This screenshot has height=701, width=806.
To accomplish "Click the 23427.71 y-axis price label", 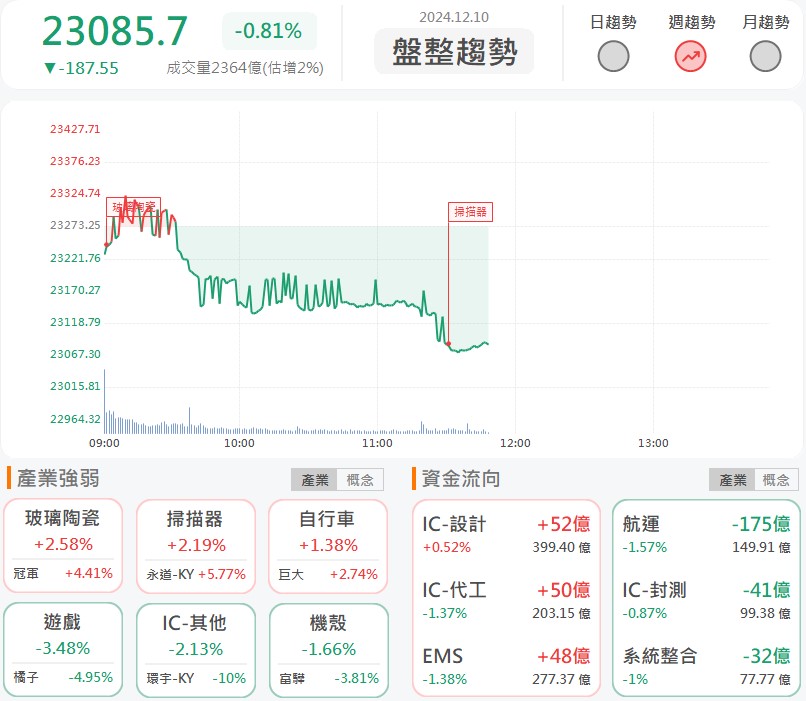I will pos(75,129).
